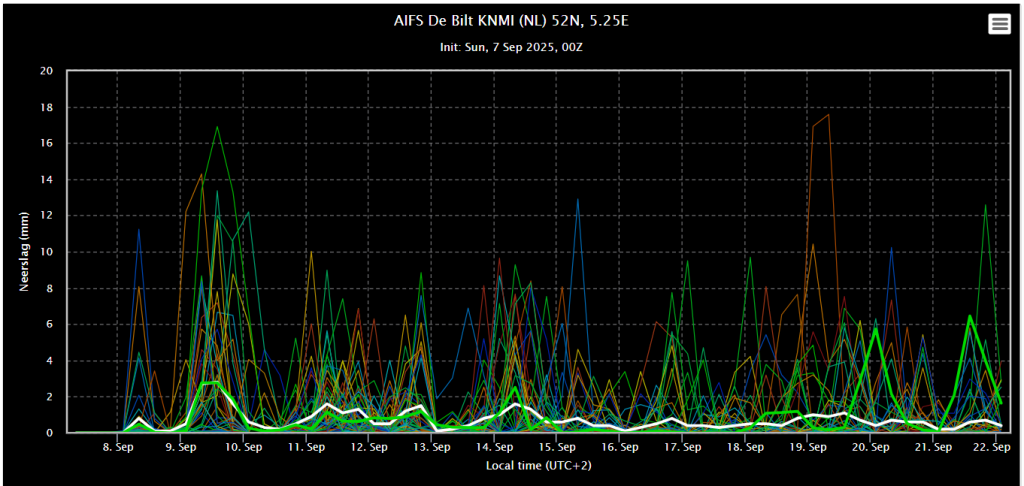Screen dimensions: 1024x486
Task: Click the '14. Sep' x-axis label
Action: pyautogui.click(x=494, y=447)
